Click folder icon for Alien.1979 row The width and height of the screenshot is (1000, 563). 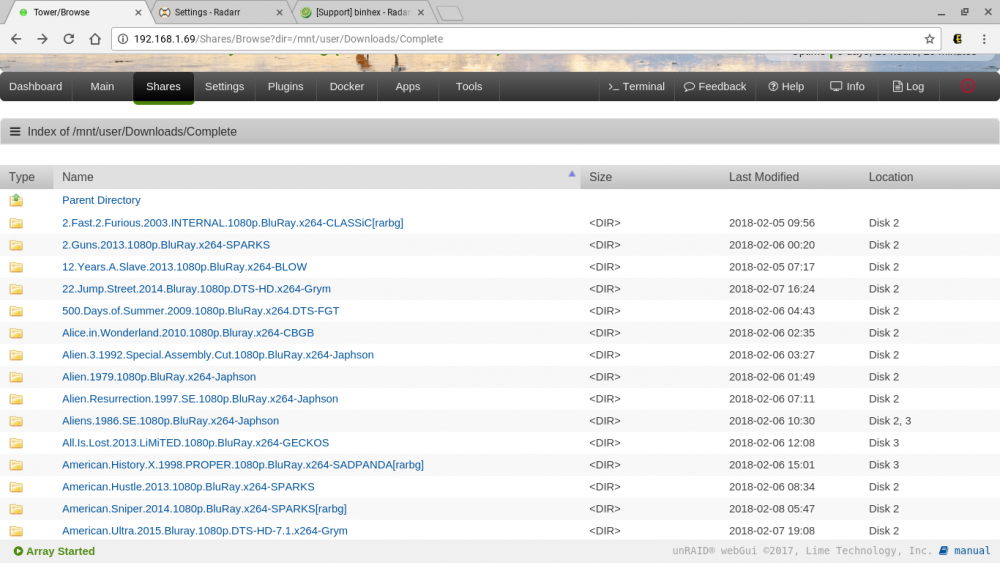tap(16, 377)
